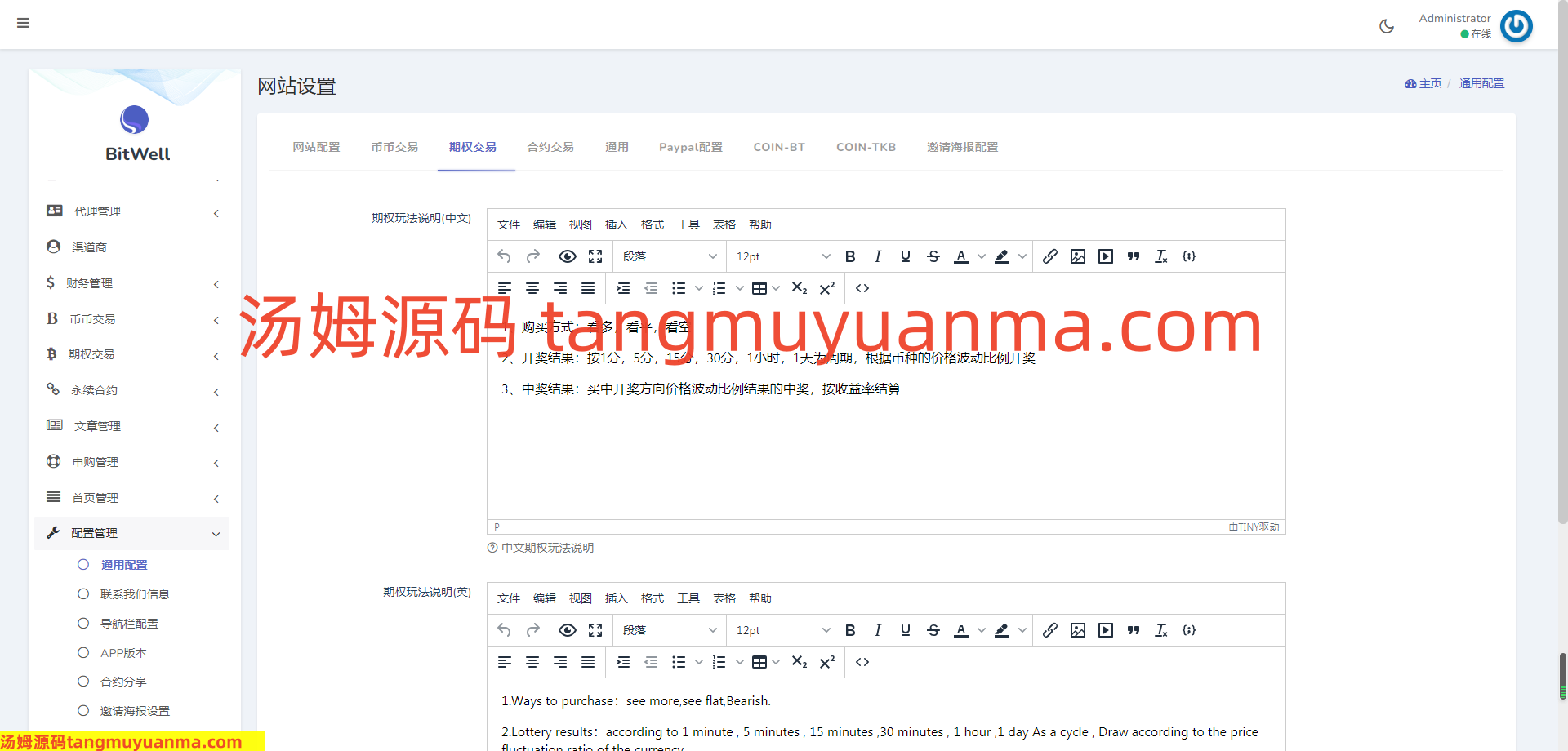
Task: Click 主页 breadcrumb link
Action: pos(1429,83)
